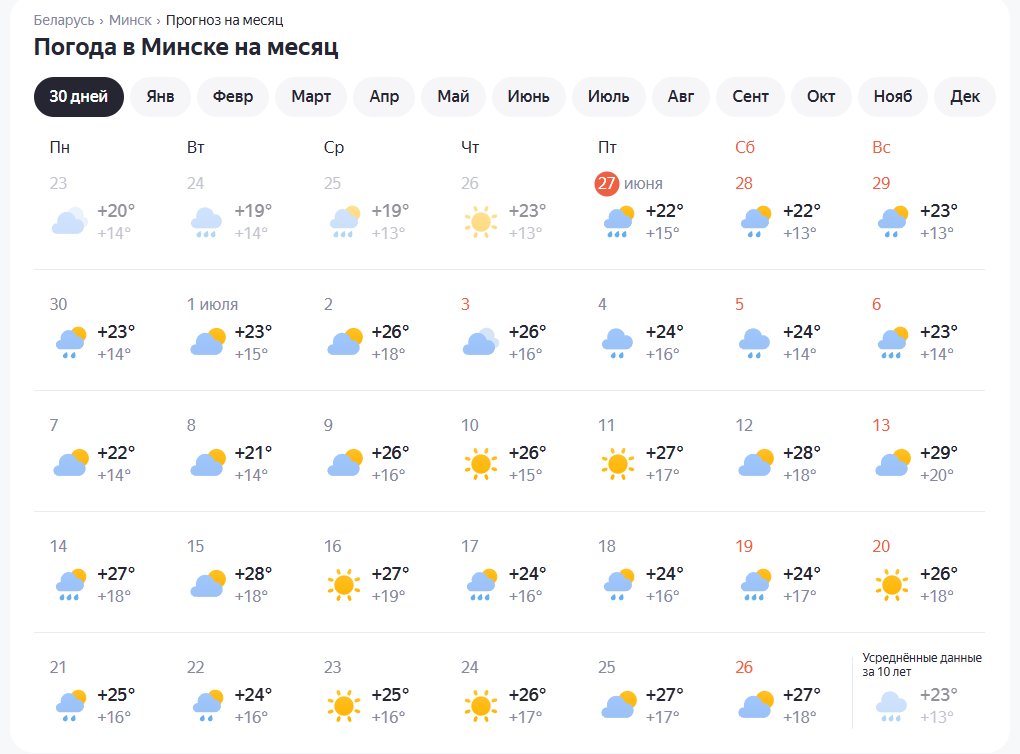The image size is (1020, 754).
Task: Click the sun icon on July 20
Action: pyautogui.click(x=892, y=585)
